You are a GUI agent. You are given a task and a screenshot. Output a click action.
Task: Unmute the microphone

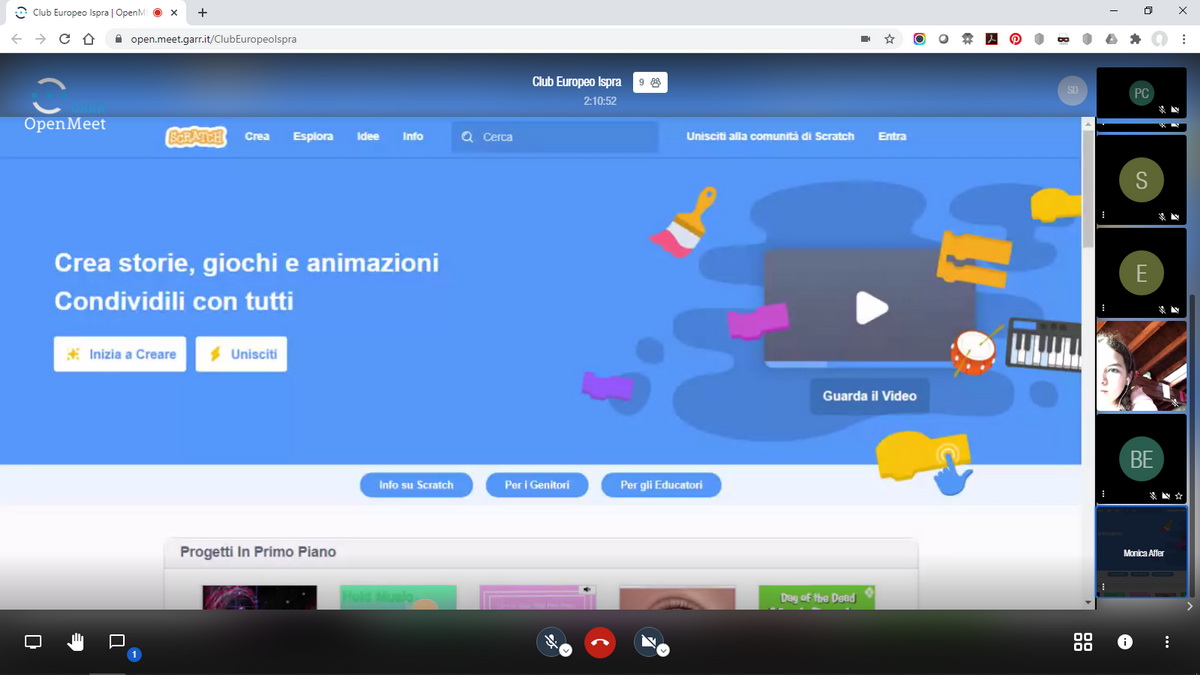pyautogui.click(x=550, y=642)
